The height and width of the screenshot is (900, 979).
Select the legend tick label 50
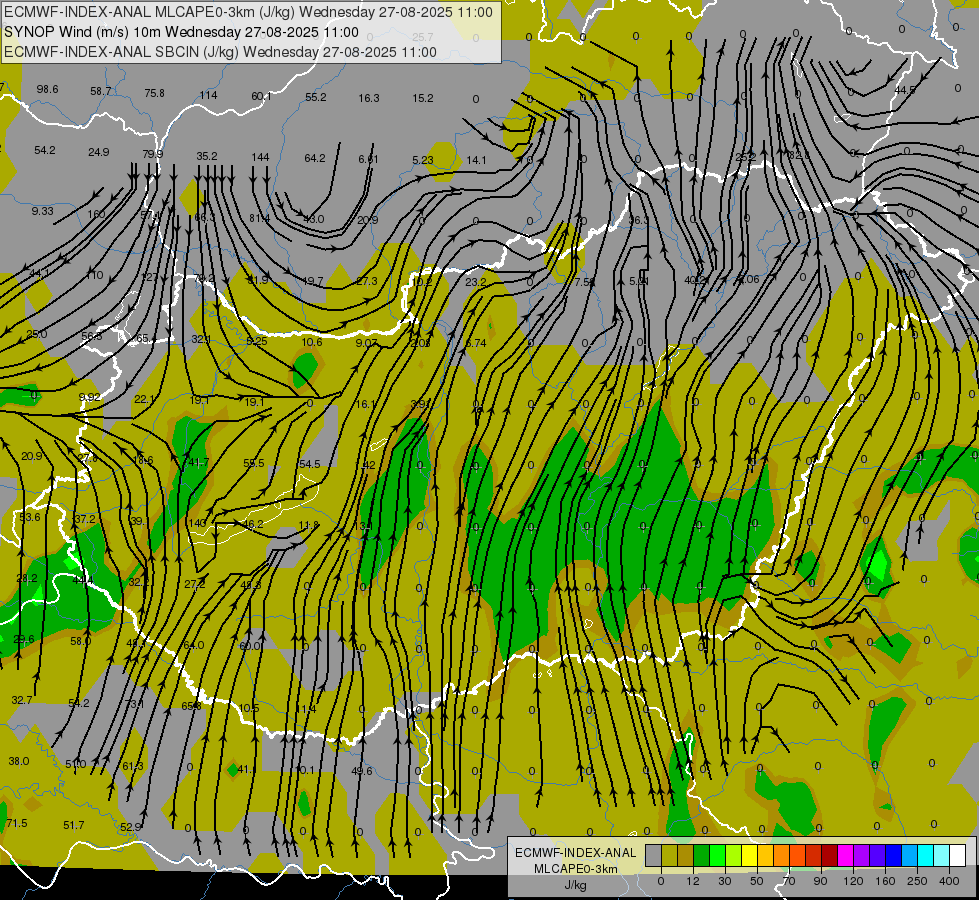pyautogui.click(x=757, y=881)
